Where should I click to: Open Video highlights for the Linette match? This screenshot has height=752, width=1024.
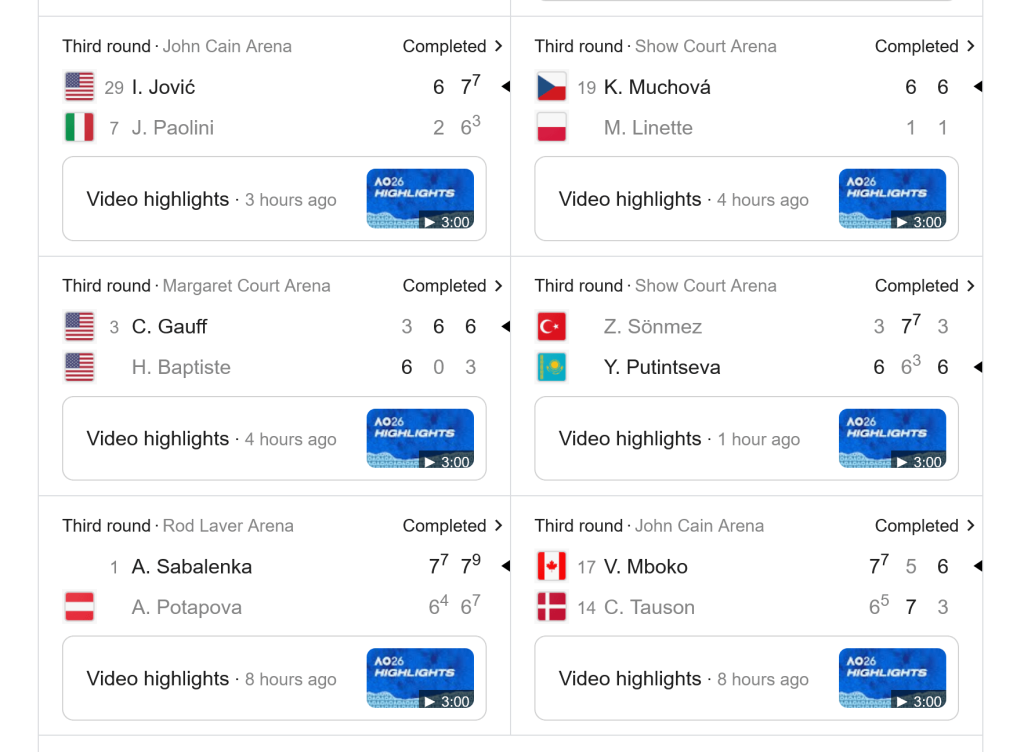click(629, 199)
